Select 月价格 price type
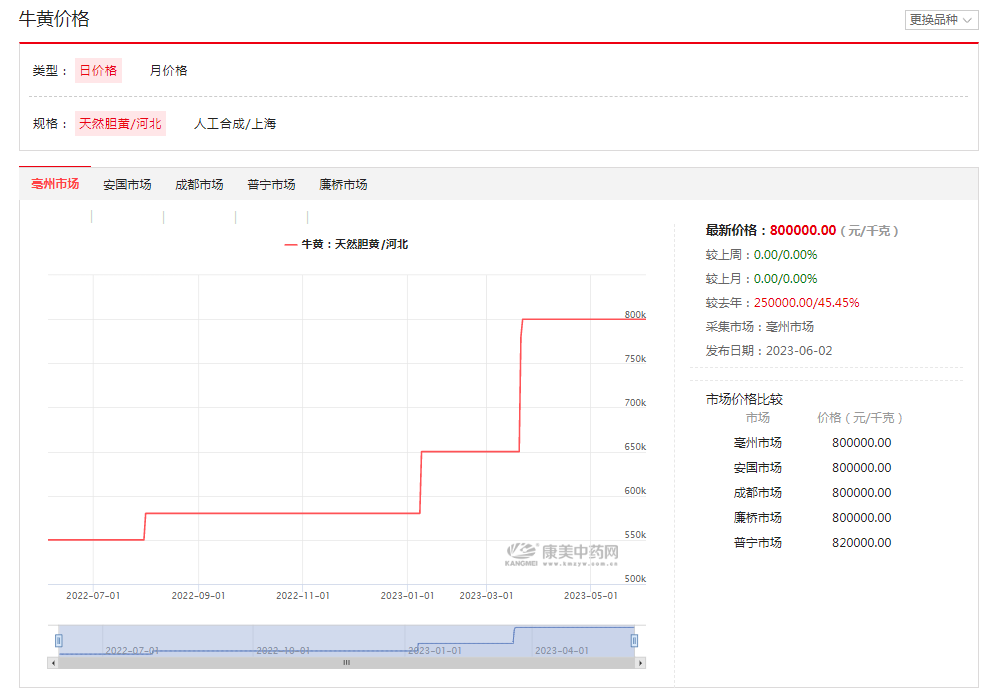Screen dimensions: 986x691 click(x=168, y=70)
